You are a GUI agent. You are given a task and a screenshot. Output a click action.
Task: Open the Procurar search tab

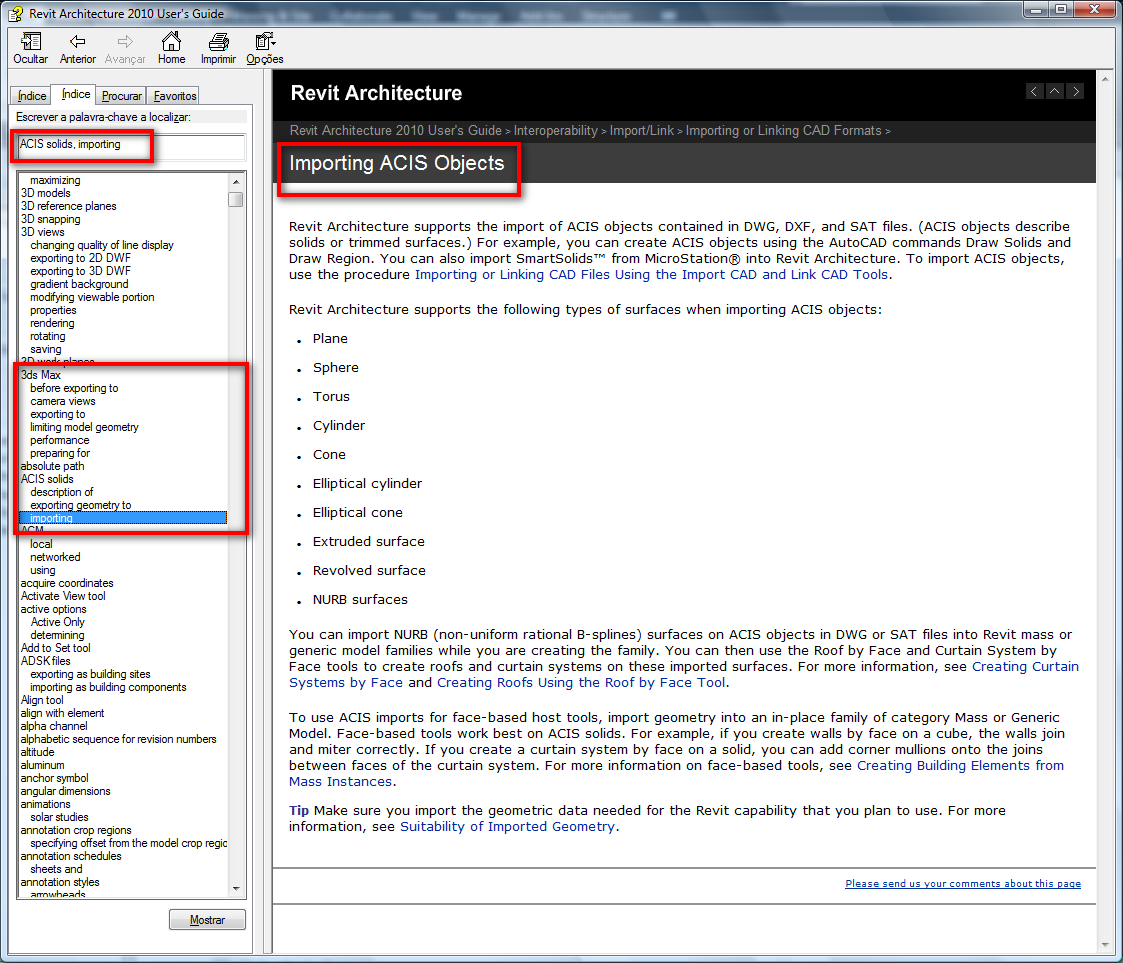tap(121, 96)
